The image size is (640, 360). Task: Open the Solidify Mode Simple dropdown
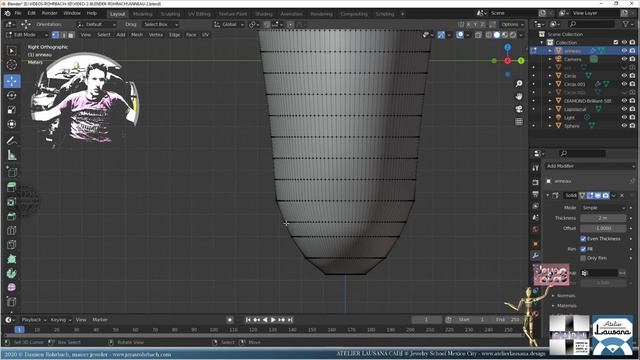tap(603, 208)
